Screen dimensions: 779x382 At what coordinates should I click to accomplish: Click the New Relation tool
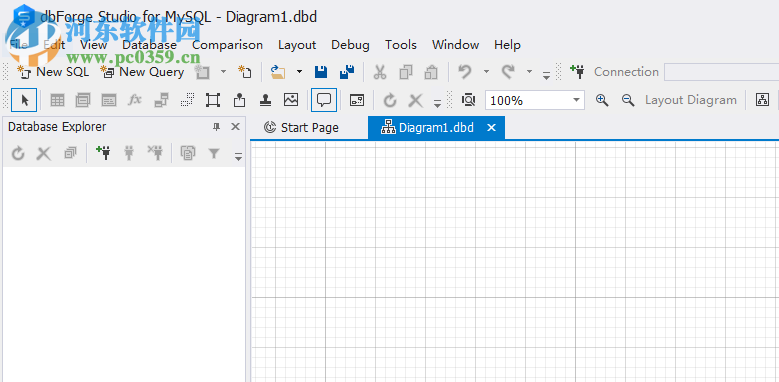pyautogui.click(x=161, y=100)
